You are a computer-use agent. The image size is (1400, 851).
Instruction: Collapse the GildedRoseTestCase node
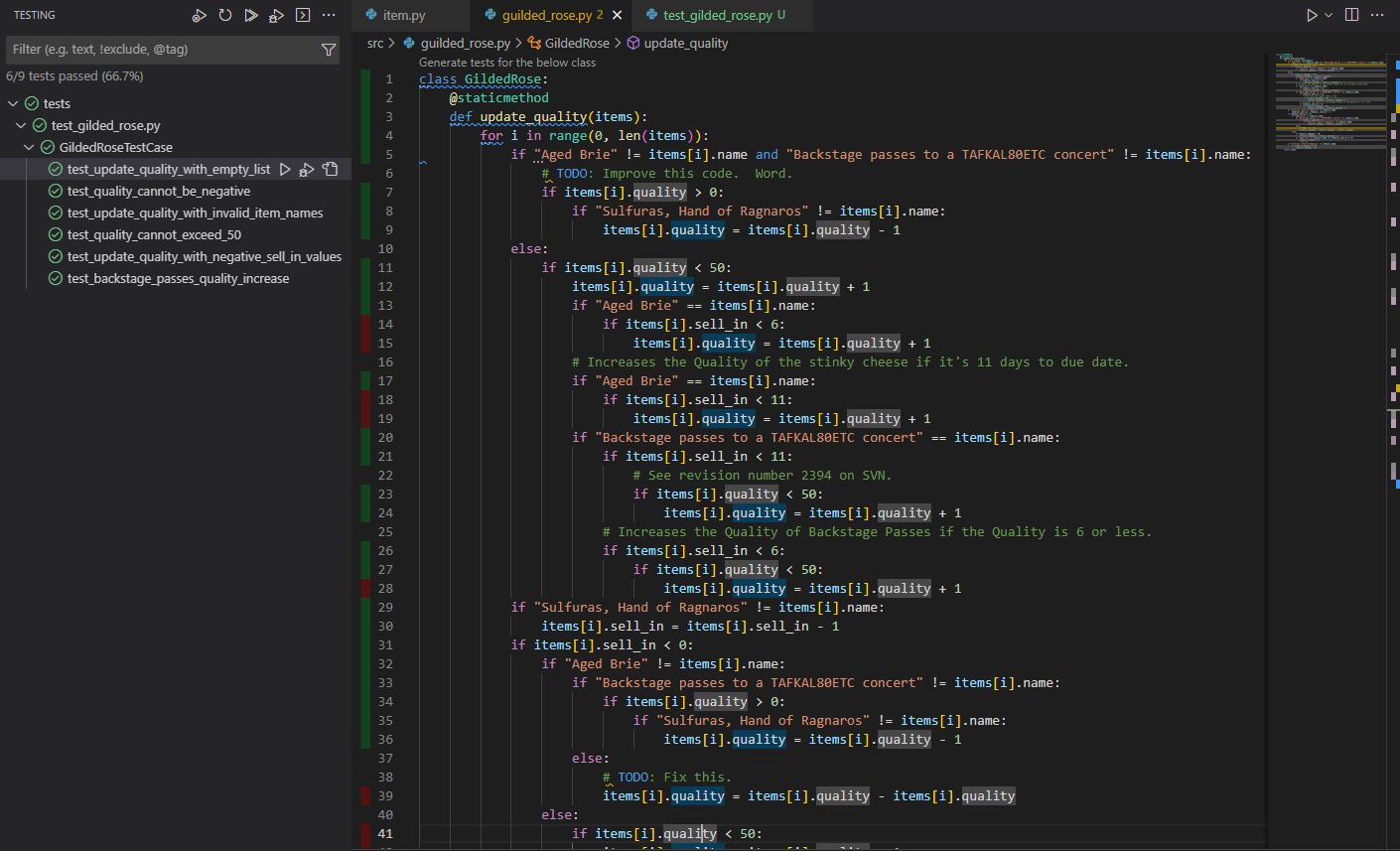29,147
